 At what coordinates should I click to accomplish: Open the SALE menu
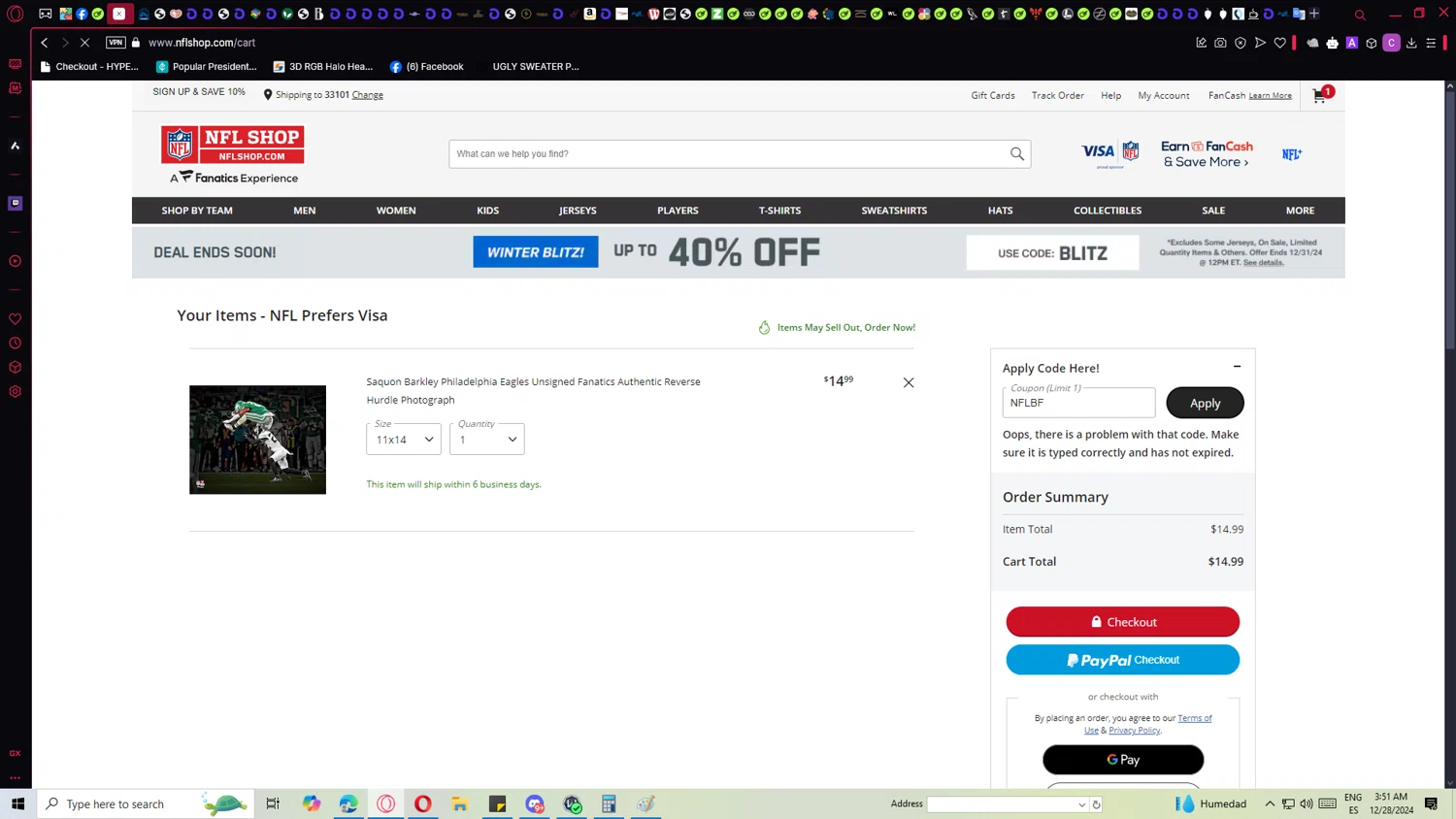click(1213, 211)
